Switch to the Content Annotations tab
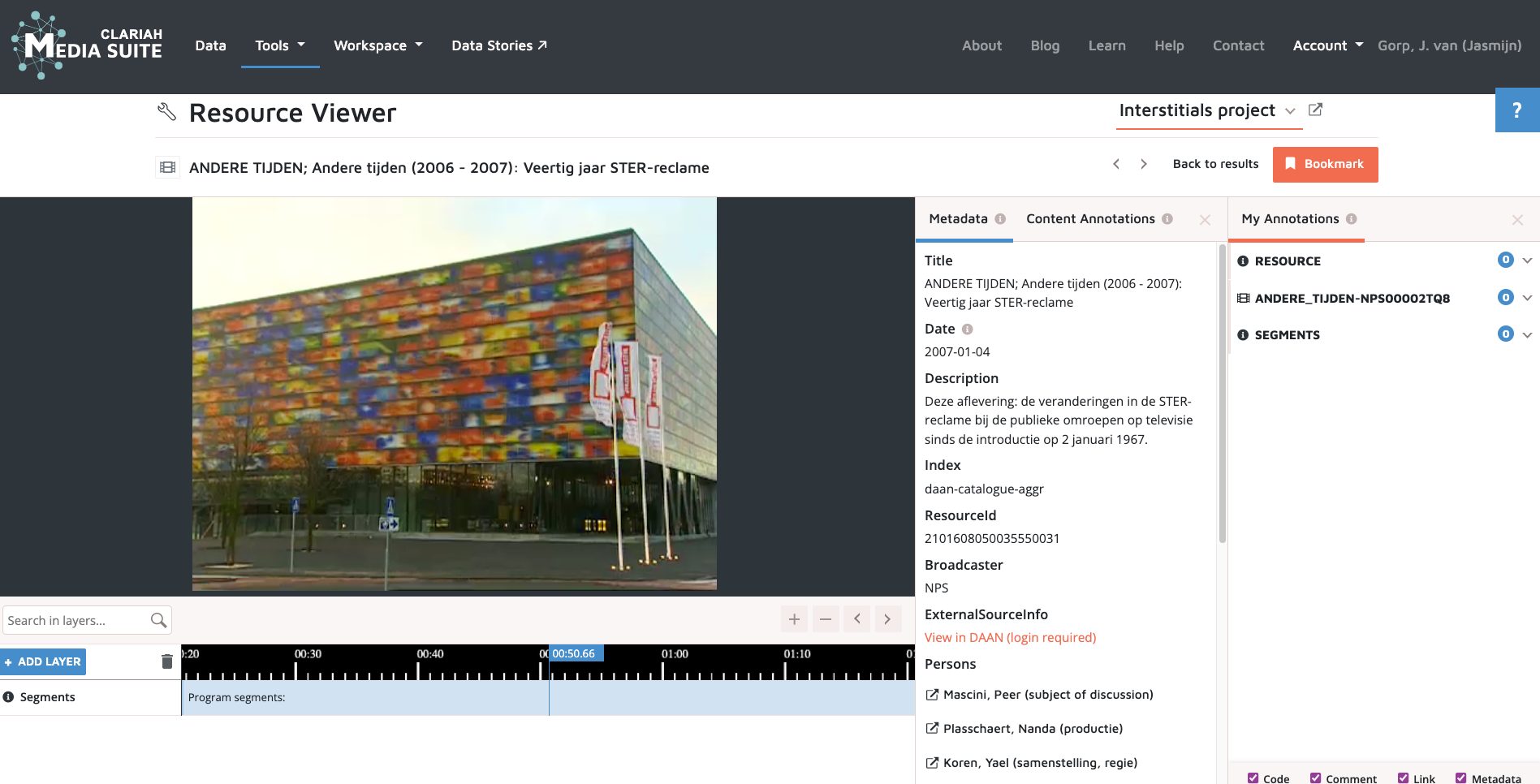The width and height of the screenshot is (1540, 784). [1090, 219]
